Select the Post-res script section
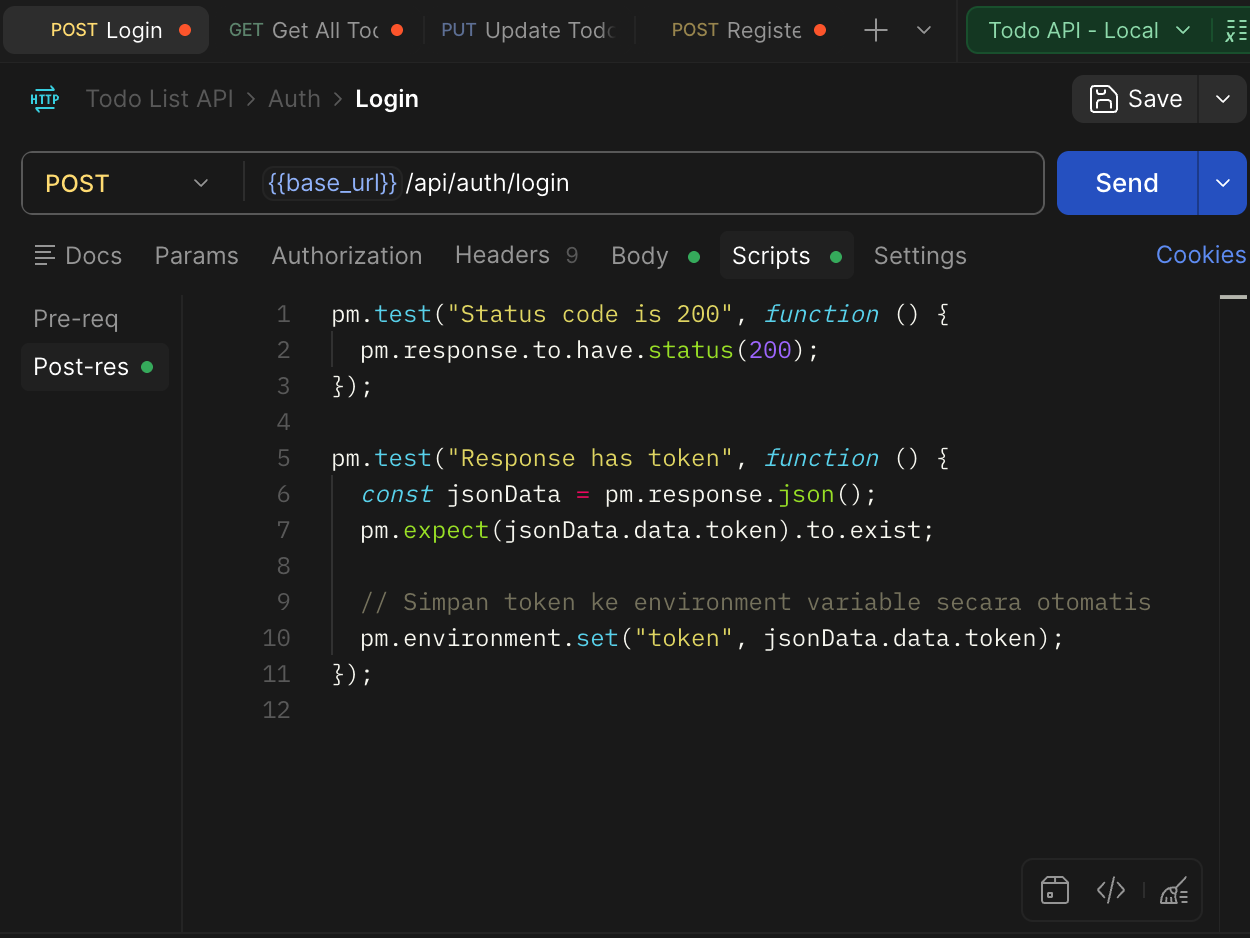 pyautogui.click(x=94, y=367)
